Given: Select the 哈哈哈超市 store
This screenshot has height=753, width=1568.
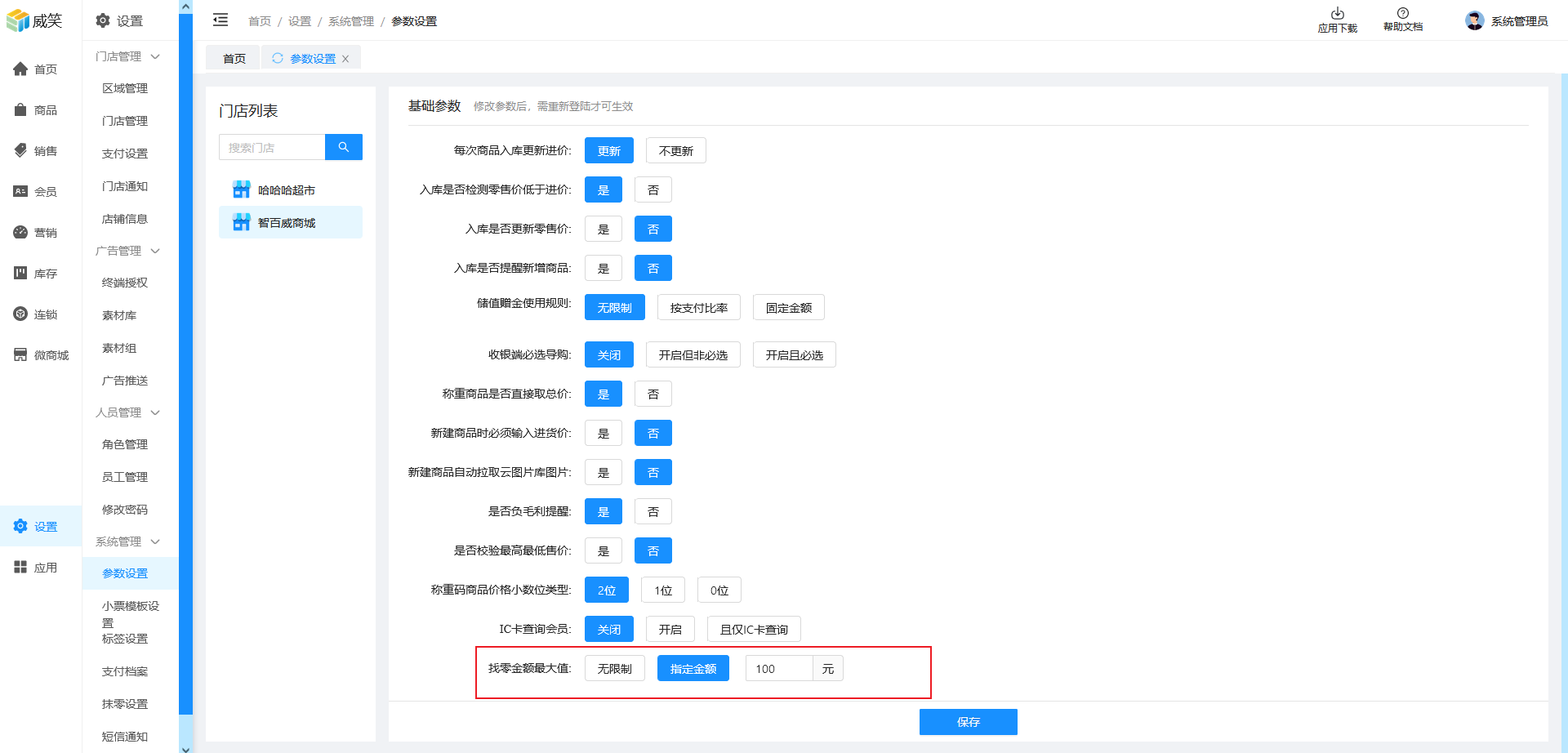Looking at the screenshot, I should (286, 190).
